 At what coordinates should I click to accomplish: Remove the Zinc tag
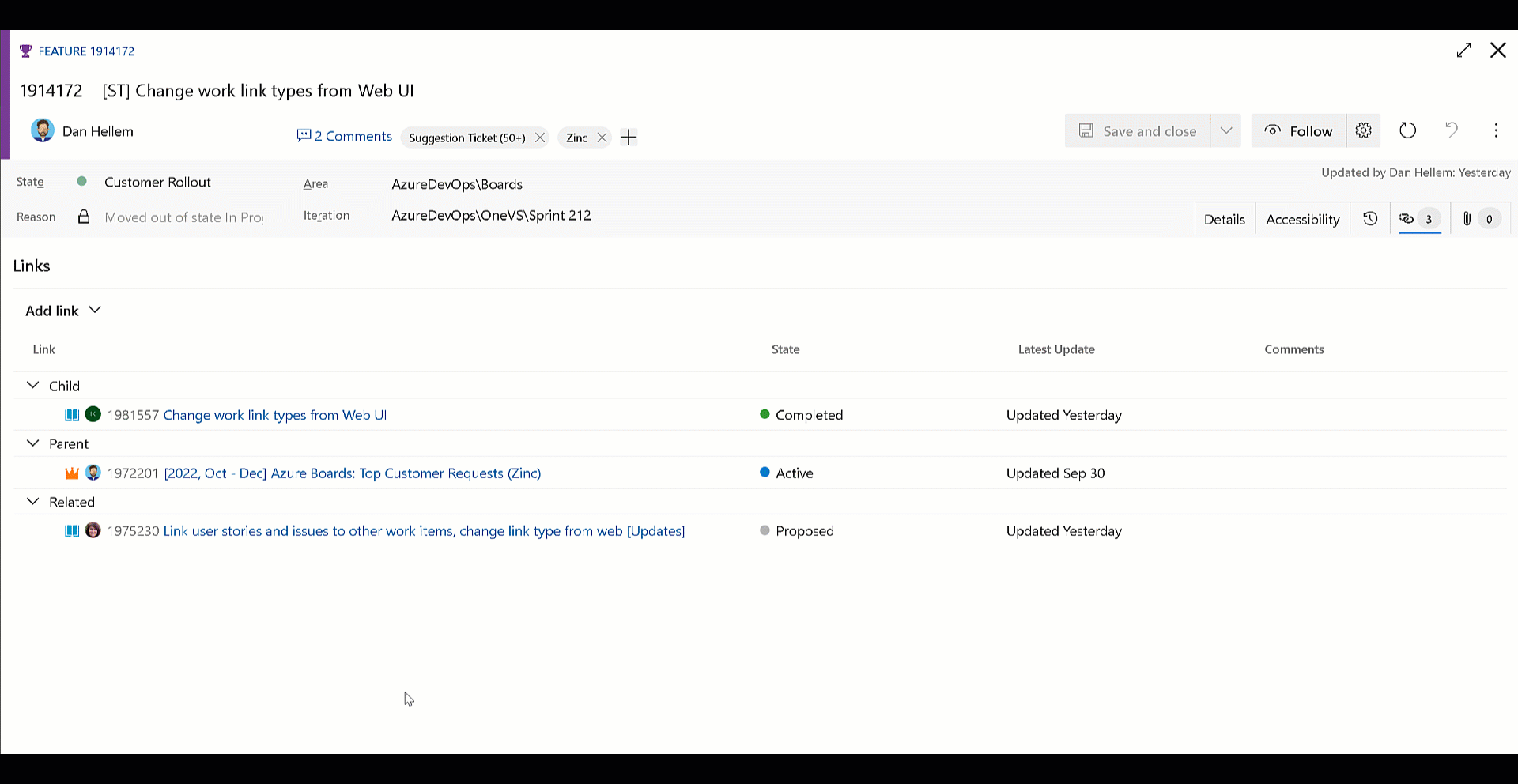(x=602, y=137)
